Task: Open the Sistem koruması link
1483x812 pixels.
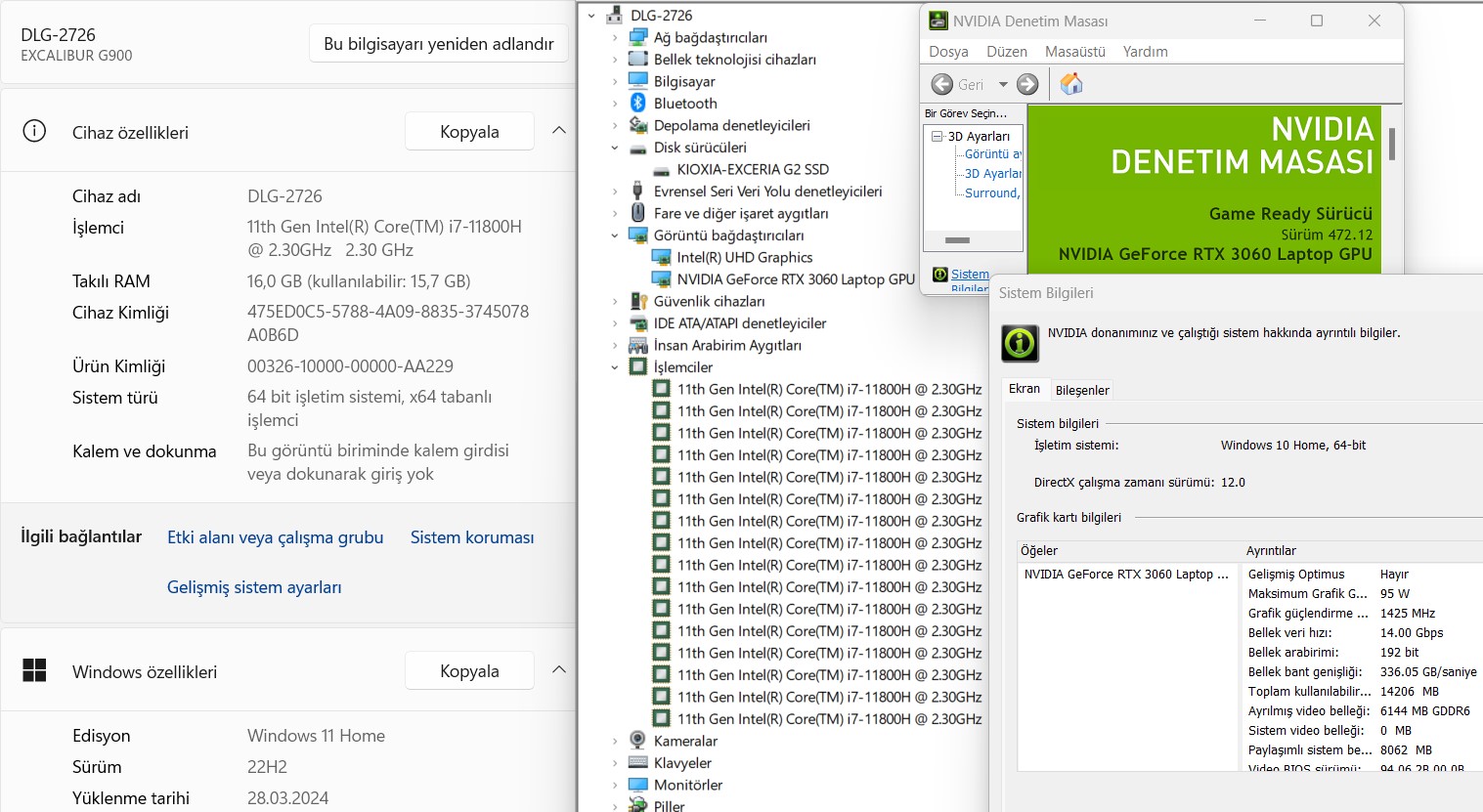Action: click(x=472, y=537)
